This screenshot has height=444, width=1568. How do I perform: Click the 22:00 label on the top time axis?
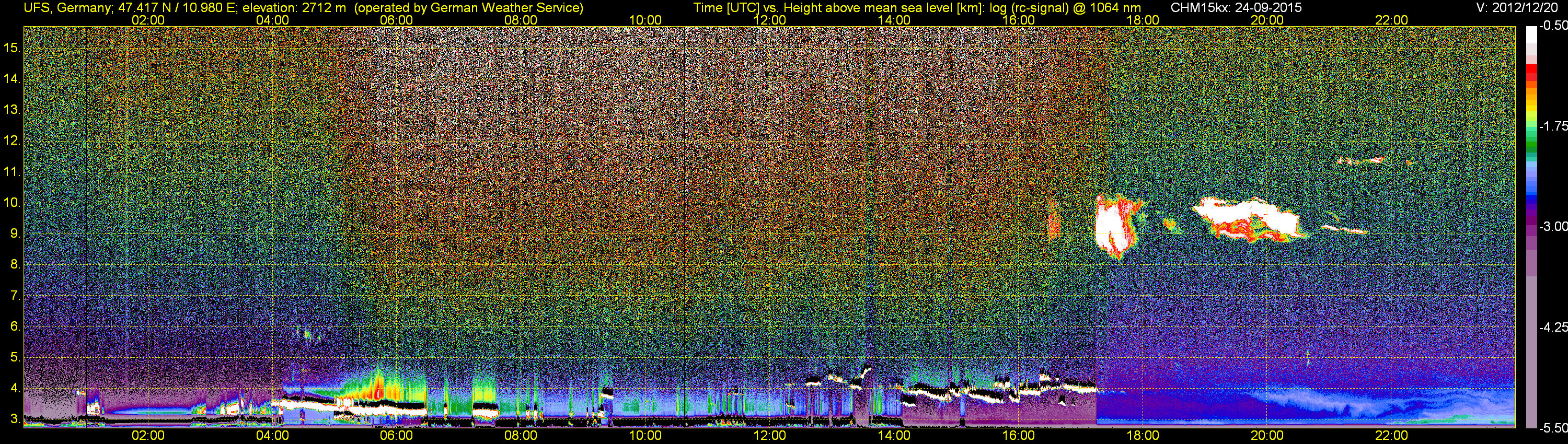click(x=1391, y=20)
